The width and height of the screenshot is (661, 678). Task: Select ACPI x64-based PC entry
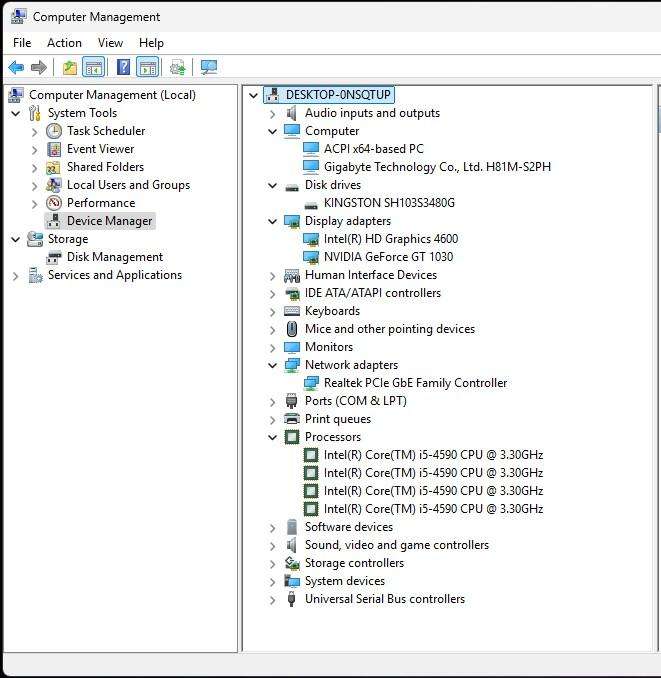[374, 149]
